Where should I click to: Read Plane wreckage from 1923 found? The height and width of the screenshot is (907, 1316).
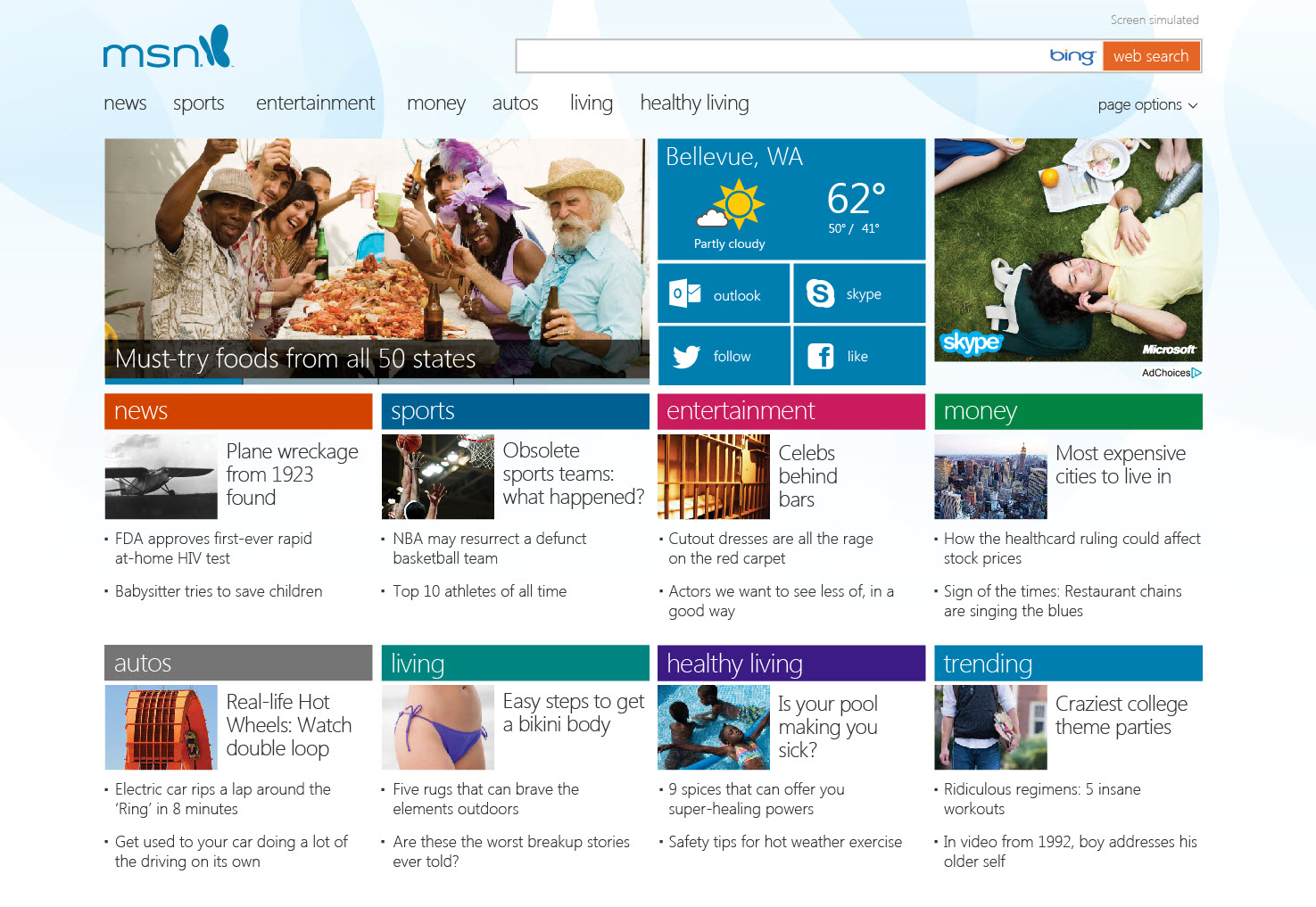click(x=292, y=474)
